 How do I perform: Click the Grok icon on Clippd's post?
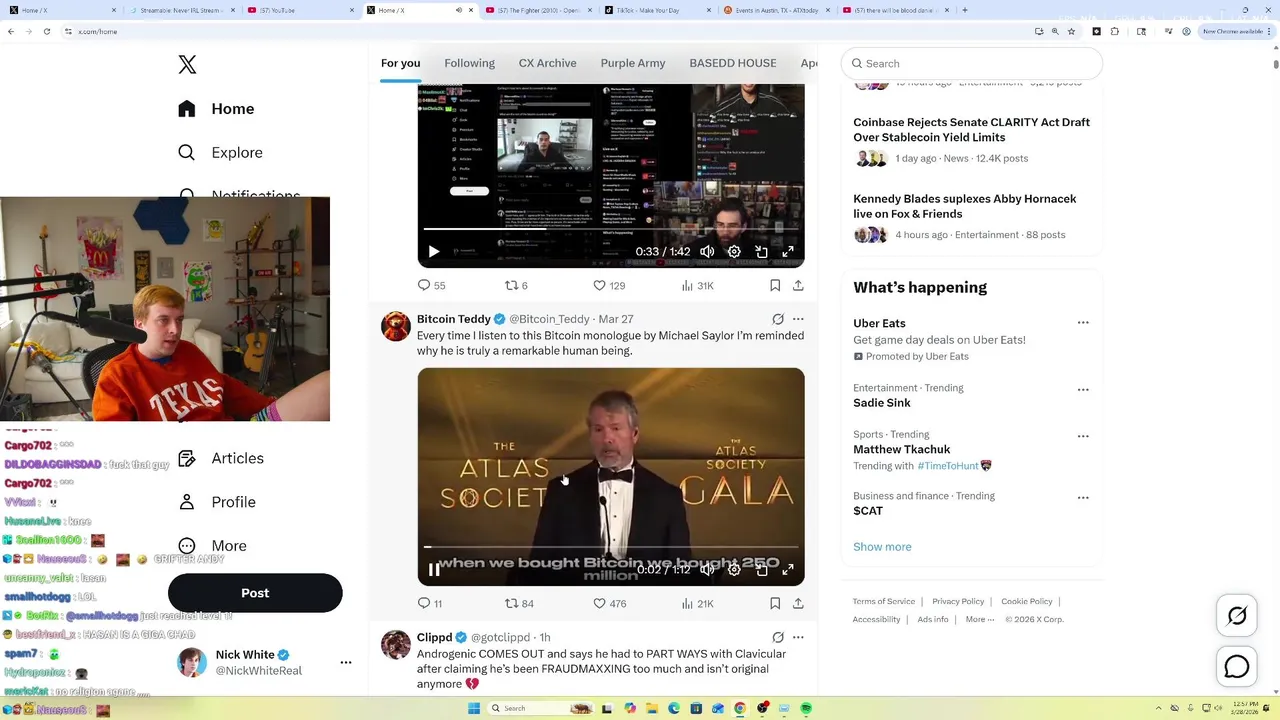pos(778,637)
